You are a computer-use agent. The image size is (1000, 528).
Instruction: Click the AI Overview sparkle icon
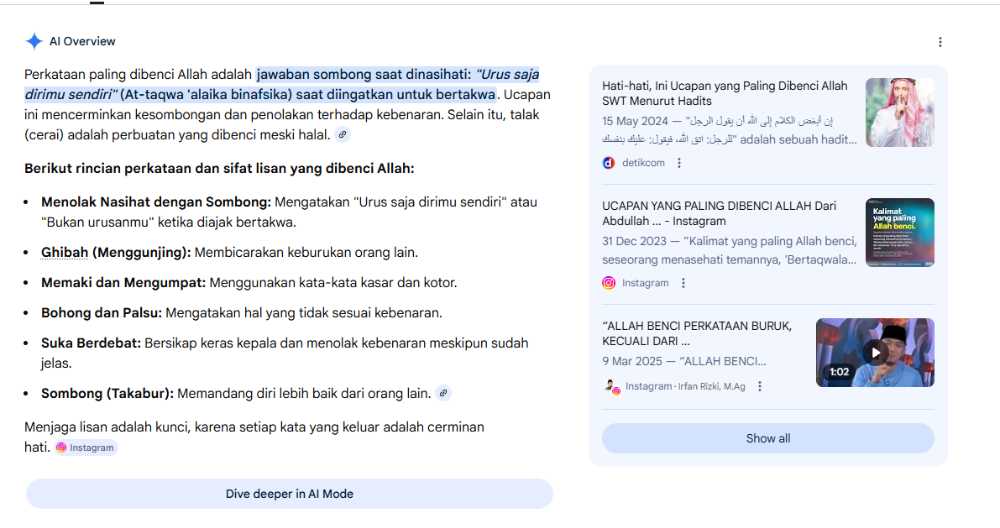34,41
